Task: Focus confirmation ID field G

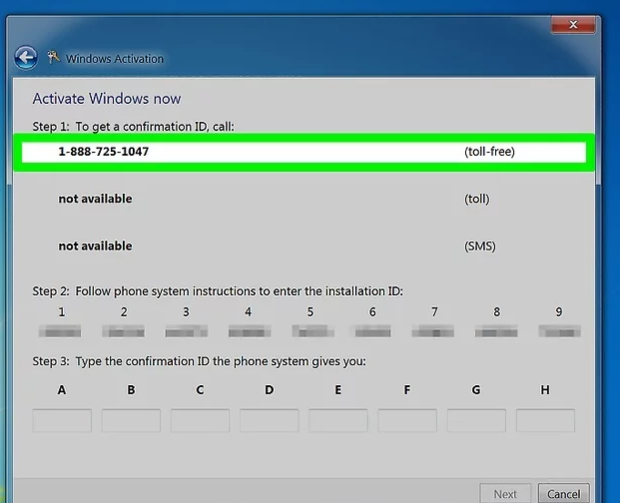Action: coord(476,420)
